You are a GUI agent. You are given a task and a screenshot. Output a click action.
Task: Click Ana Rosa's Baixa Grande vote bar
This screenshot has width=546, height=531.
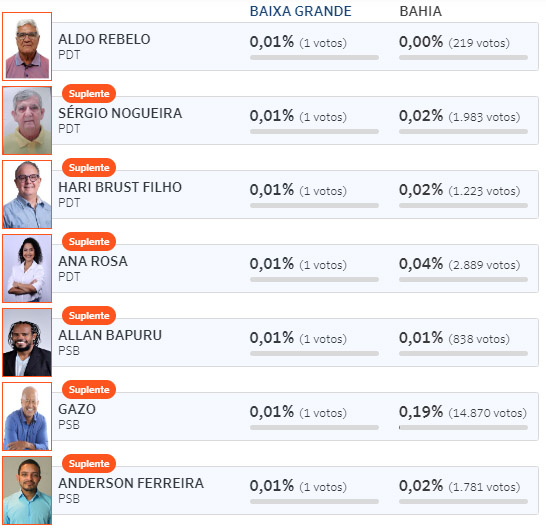[x=314, y=279]
